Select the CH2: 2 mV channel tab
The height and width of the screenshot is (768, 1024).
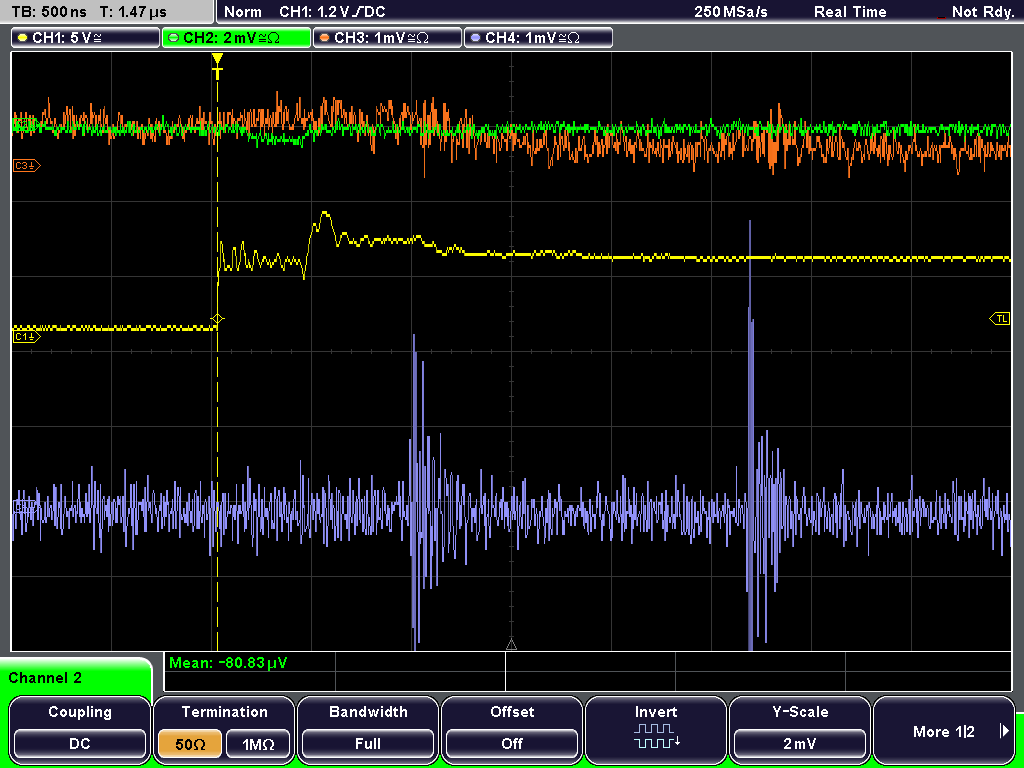(236, 38)
